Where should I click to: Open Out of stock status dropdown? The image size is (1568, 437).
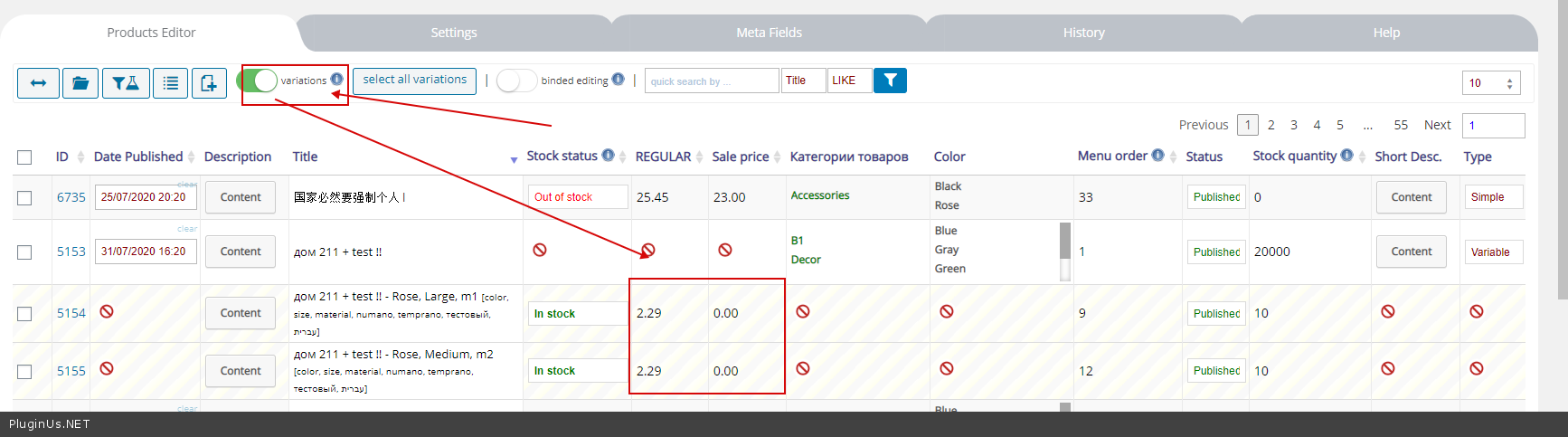click(577, 197)
